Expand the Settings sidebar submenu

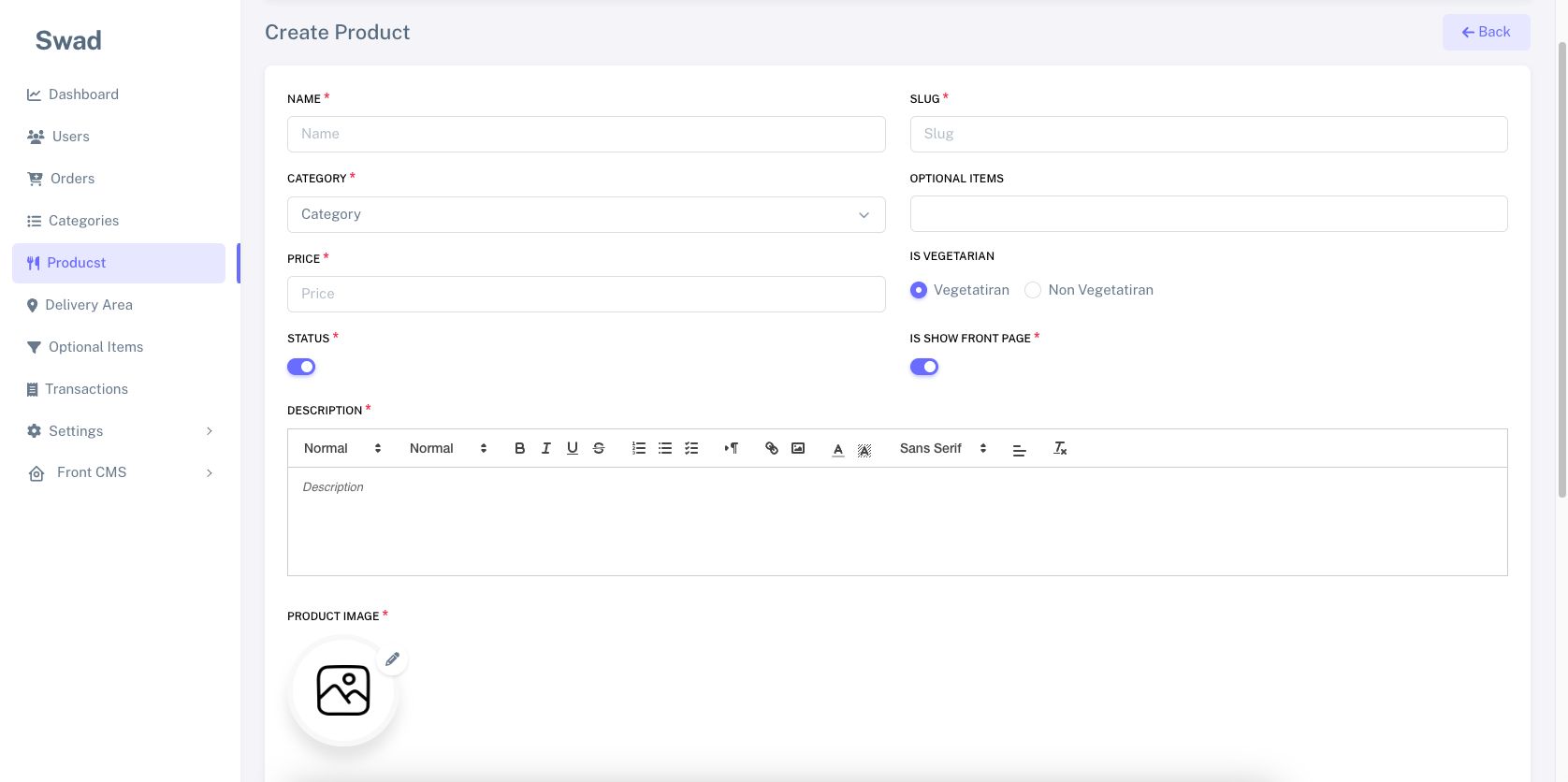click(x=119, y=431)
